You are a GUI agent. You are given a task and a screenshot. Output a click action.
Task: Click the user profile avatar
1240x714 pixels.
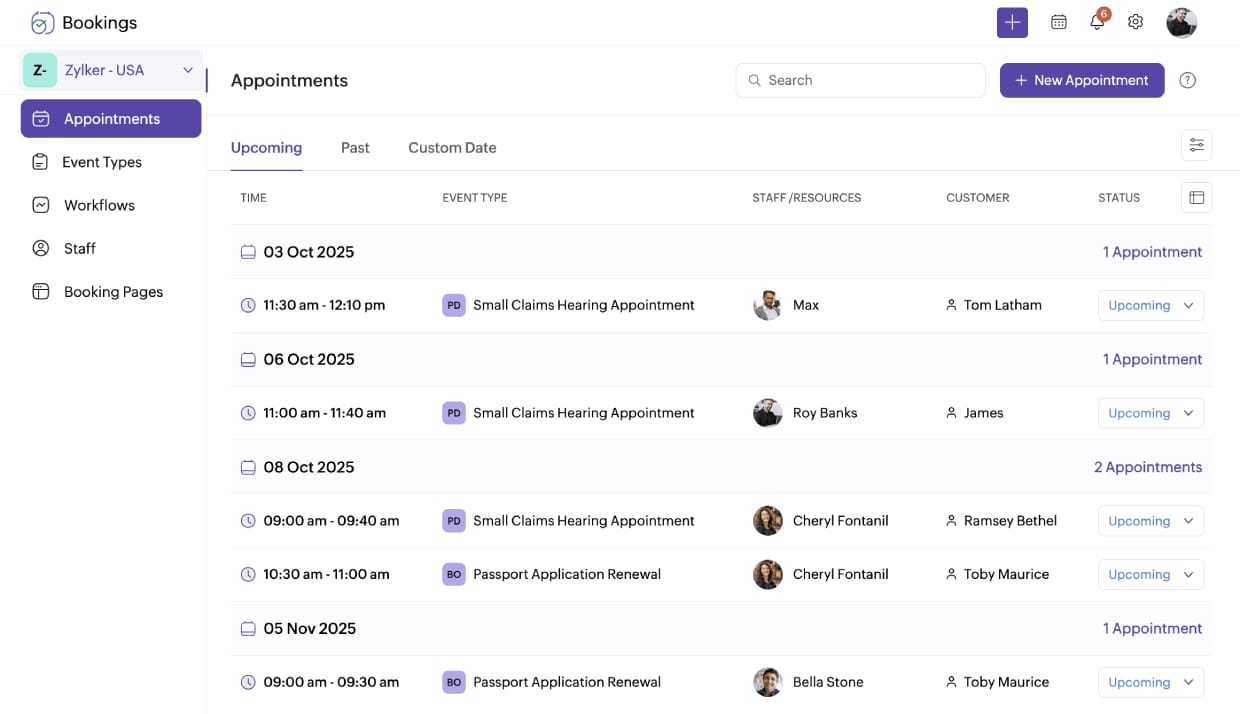tap(1181, 22)
